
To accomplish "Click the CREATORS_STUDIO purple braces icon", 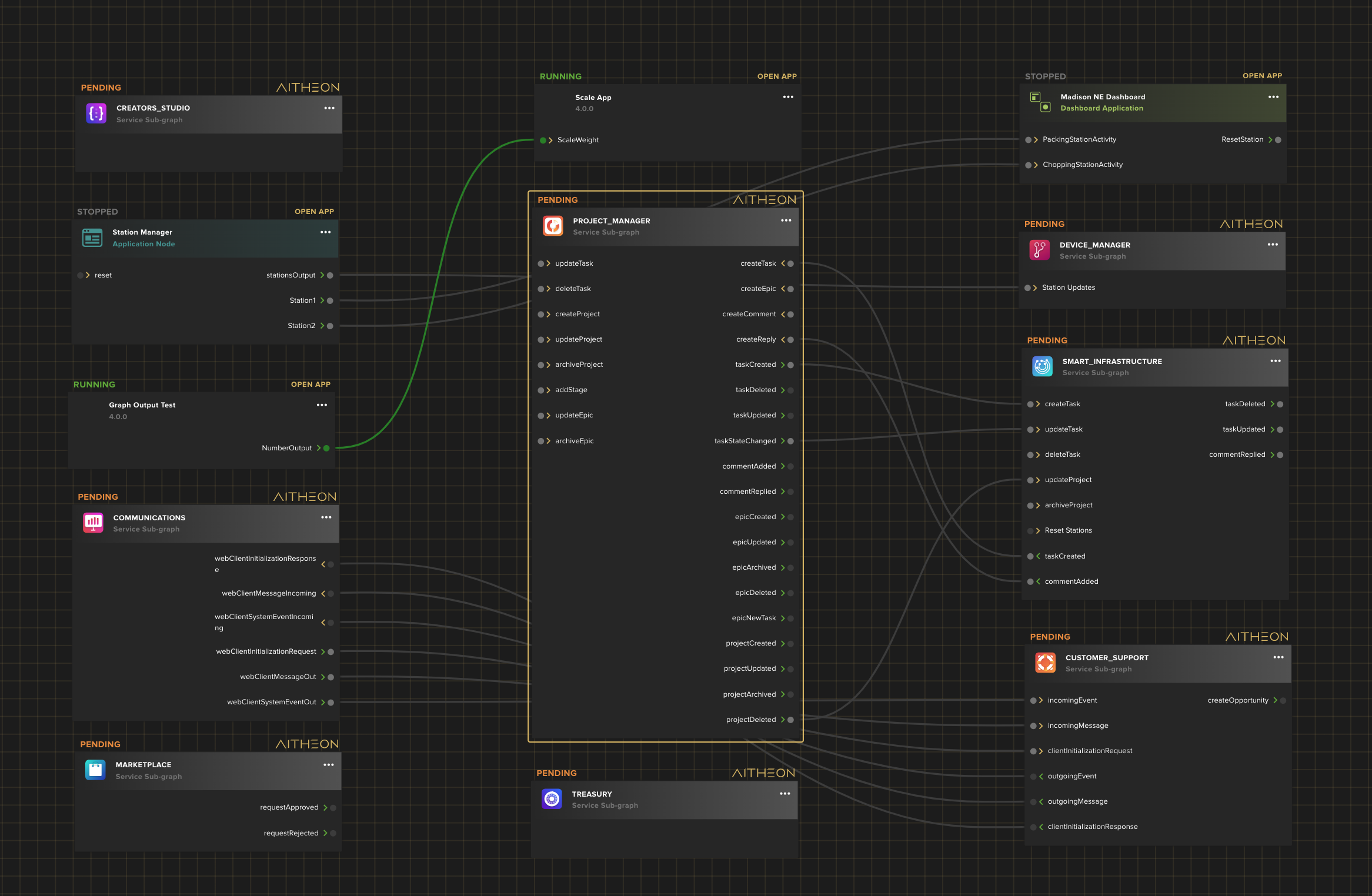I will (96, 113).
